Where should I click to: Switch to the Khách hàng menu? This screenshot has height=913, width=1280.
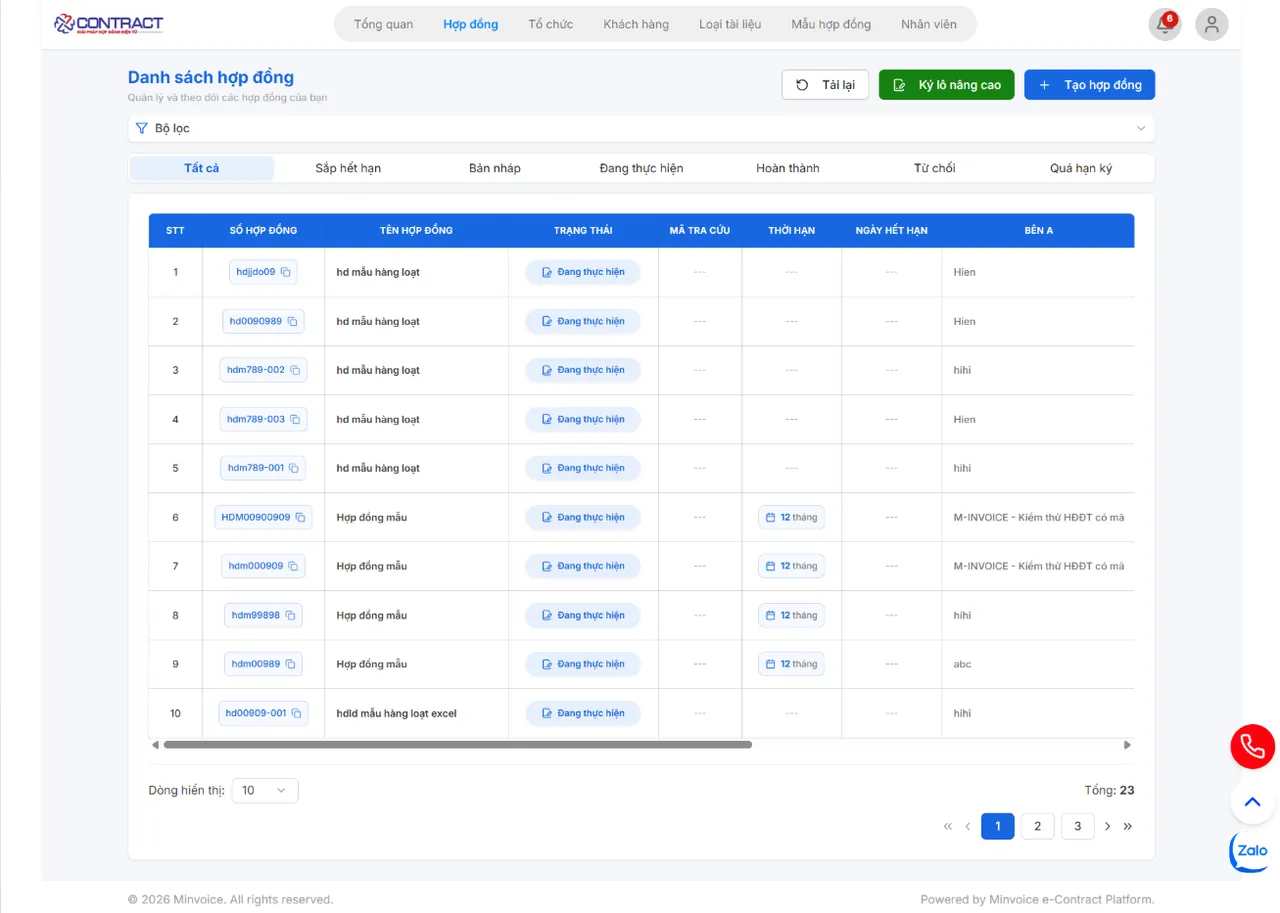(636, 24)
